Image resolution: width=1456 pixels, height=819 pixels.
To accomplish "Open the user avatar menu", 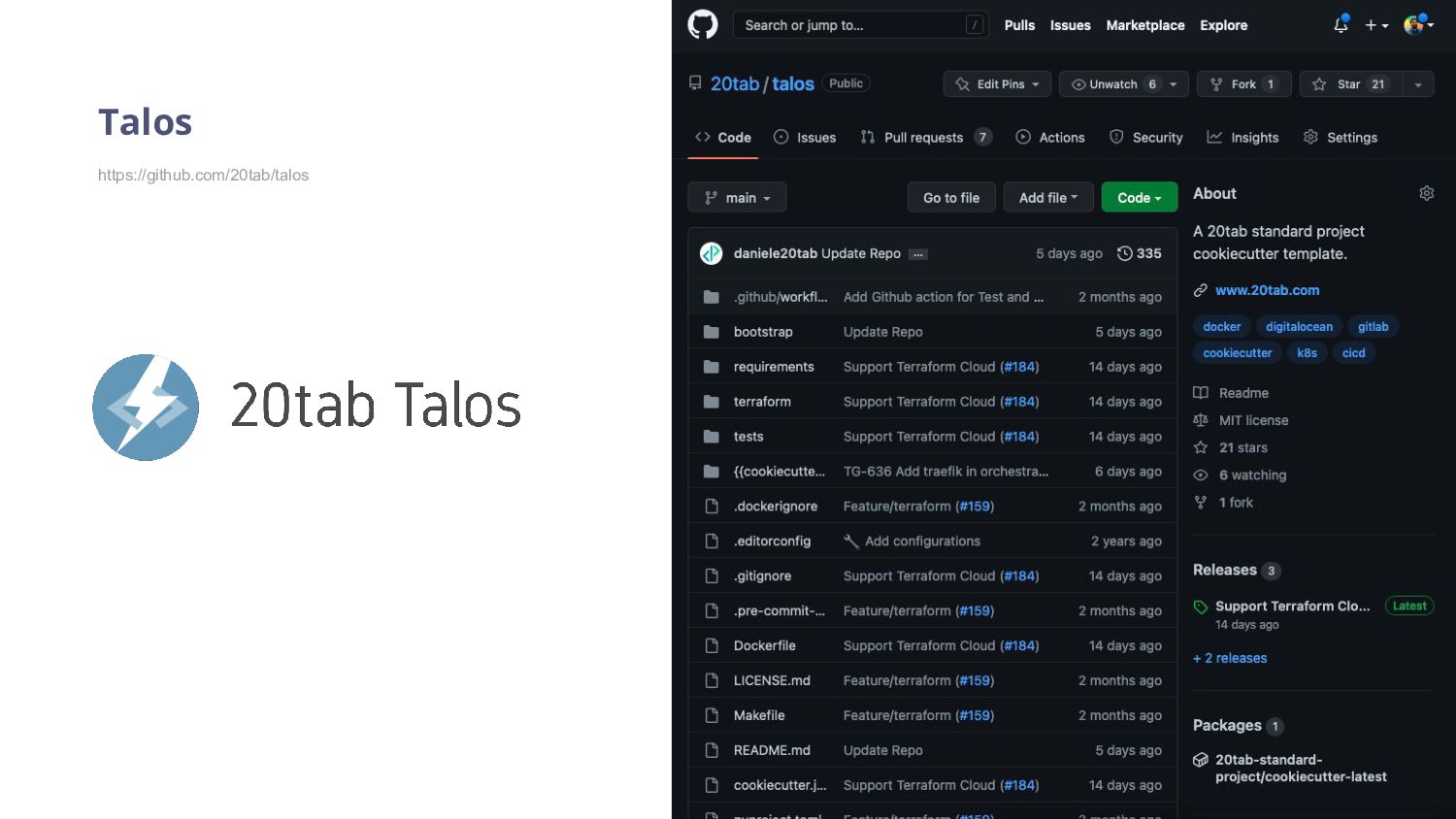I will (x=1418, y=25).
